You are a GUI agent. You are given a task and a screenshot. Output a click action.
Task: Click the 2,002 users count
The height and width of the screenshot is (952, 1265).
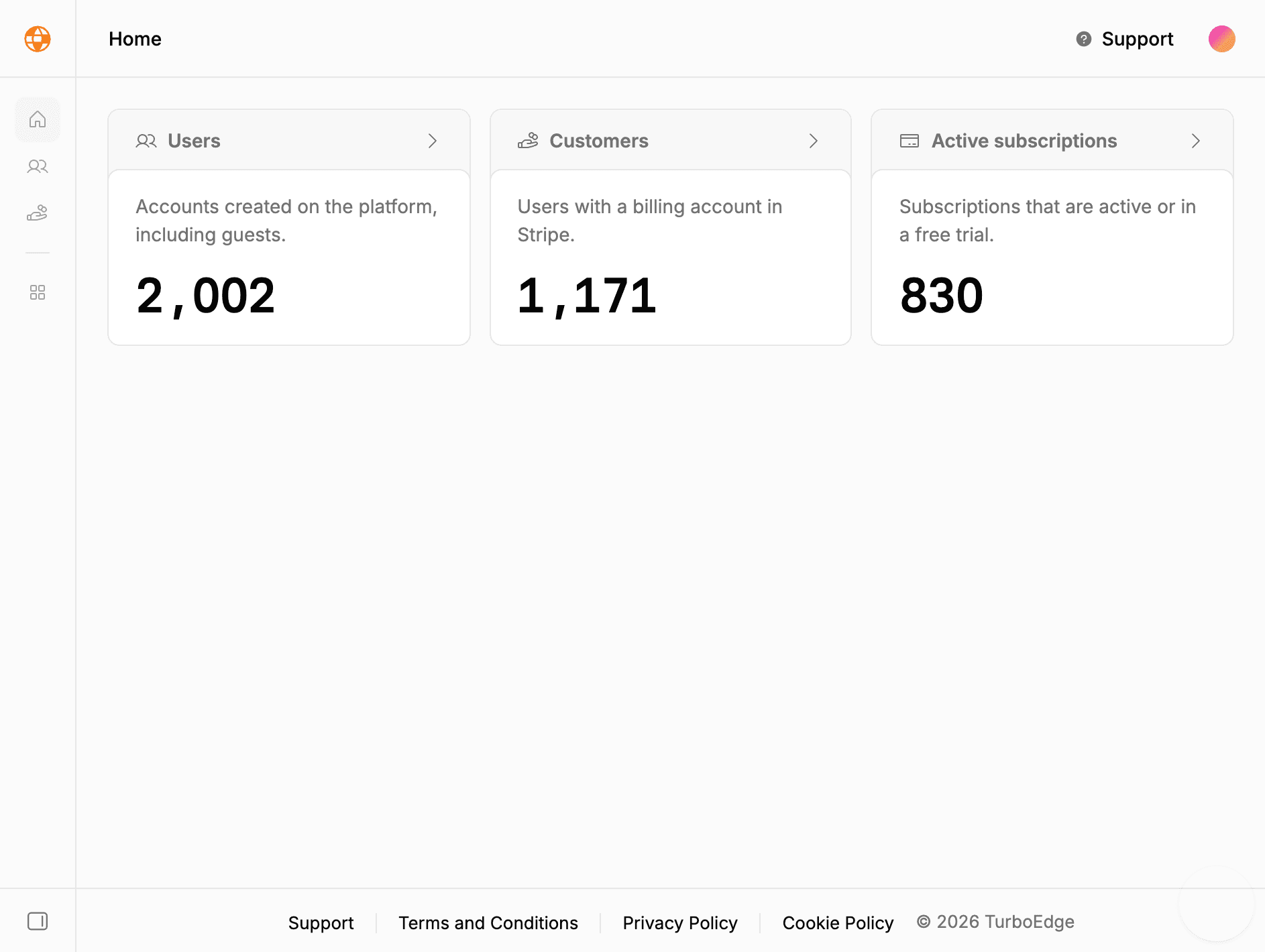pos(205,296)
